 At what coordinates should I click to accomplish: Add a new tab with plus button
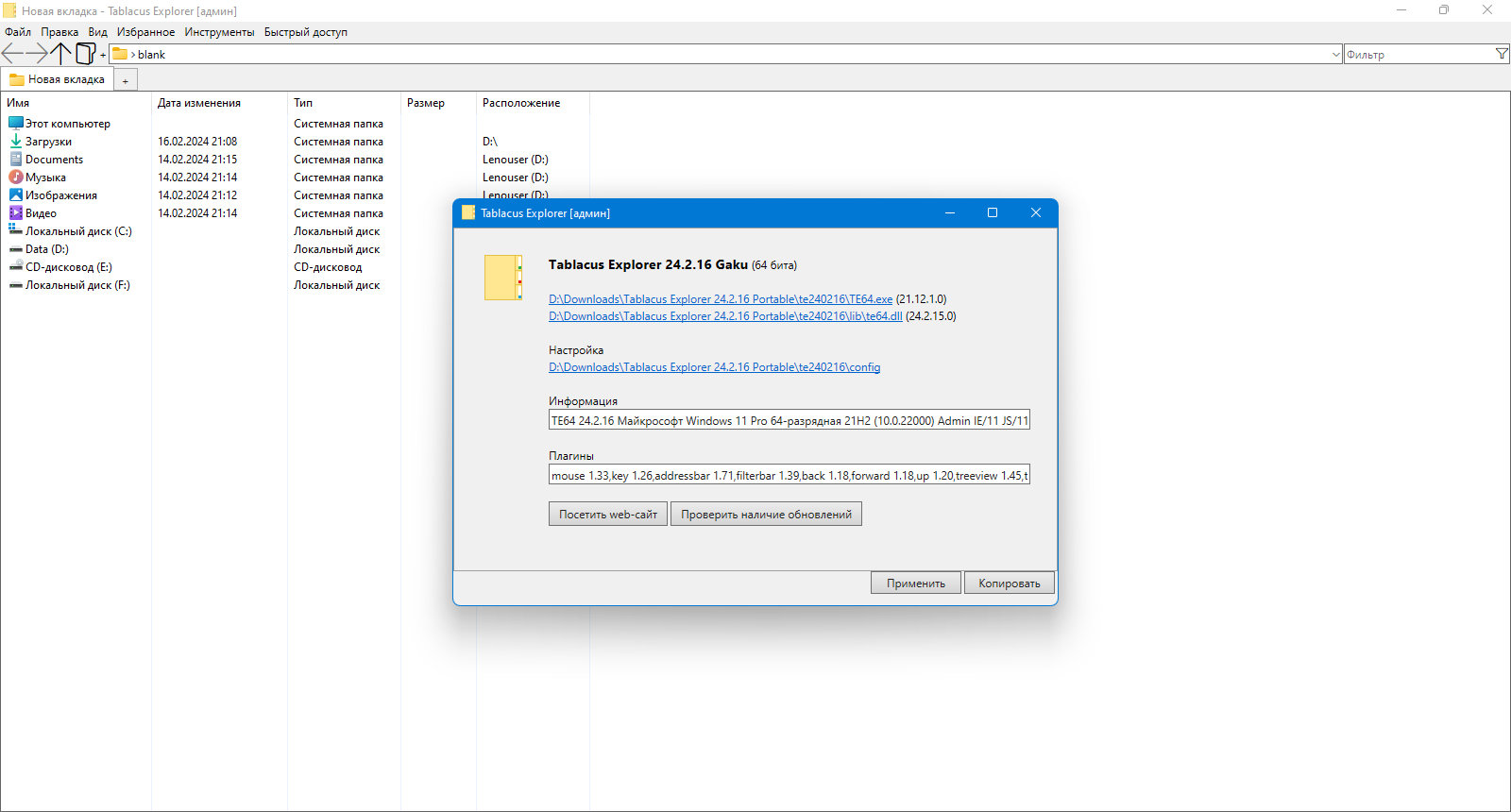126,81
